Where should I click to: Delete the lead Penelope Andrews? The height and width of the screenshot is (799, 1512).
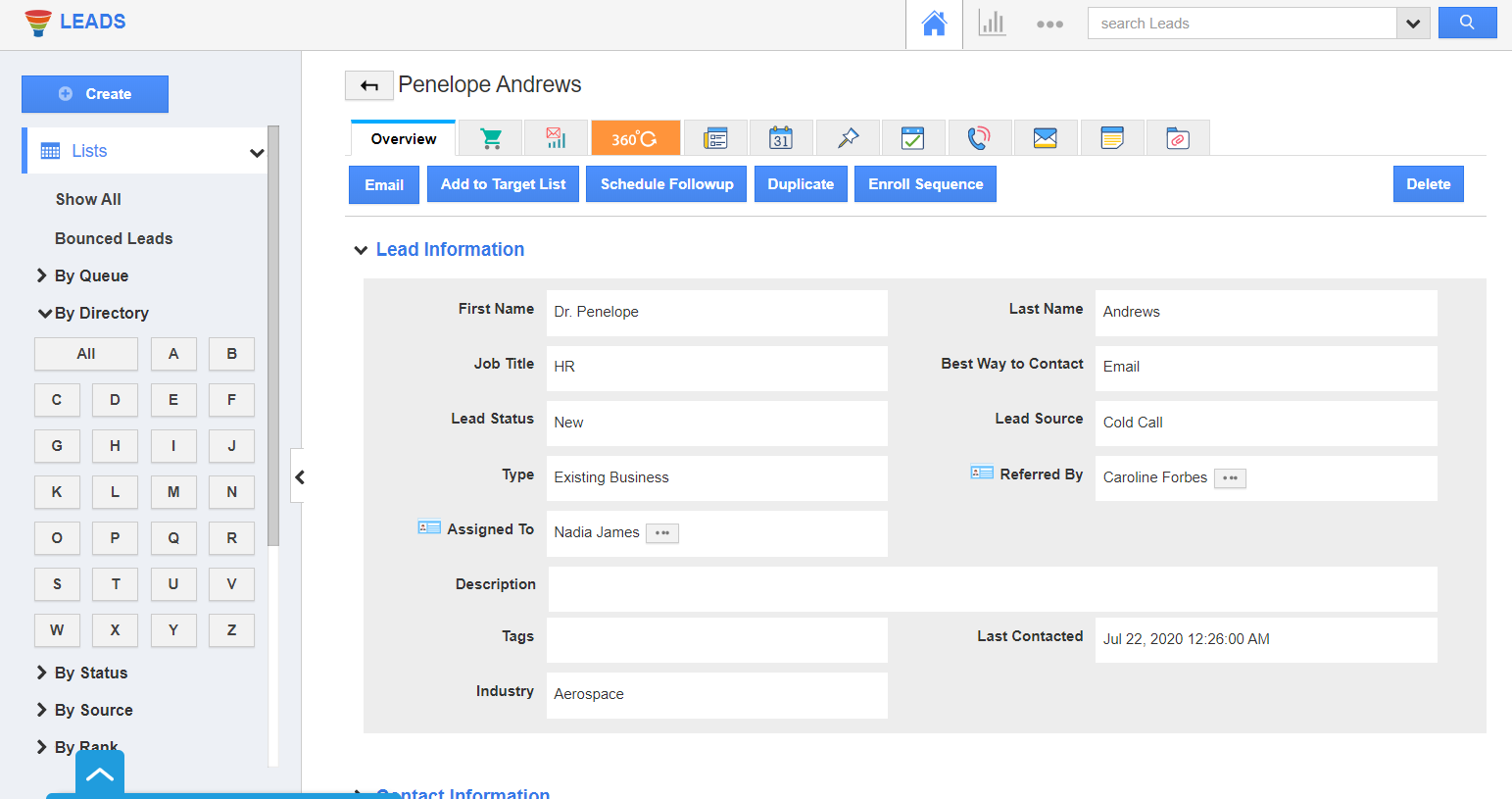pyautogui.click(x=1428, y=184)
